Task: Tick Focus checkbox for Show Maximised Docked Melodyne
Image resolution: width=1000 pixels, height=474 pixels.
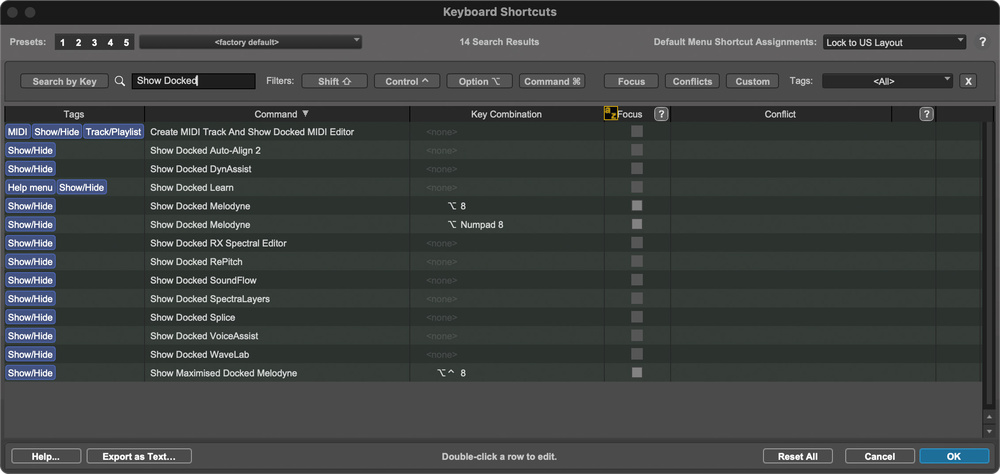Action: 636,372
